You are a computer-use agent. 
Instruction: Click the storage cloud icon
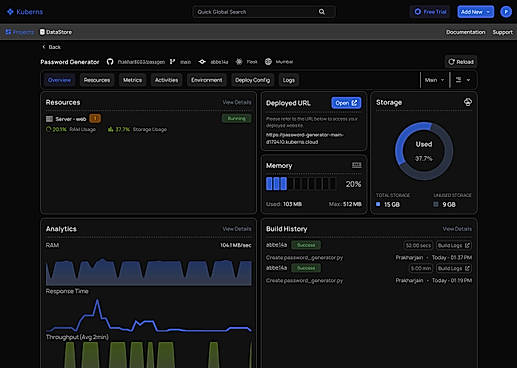click(468, 102)
